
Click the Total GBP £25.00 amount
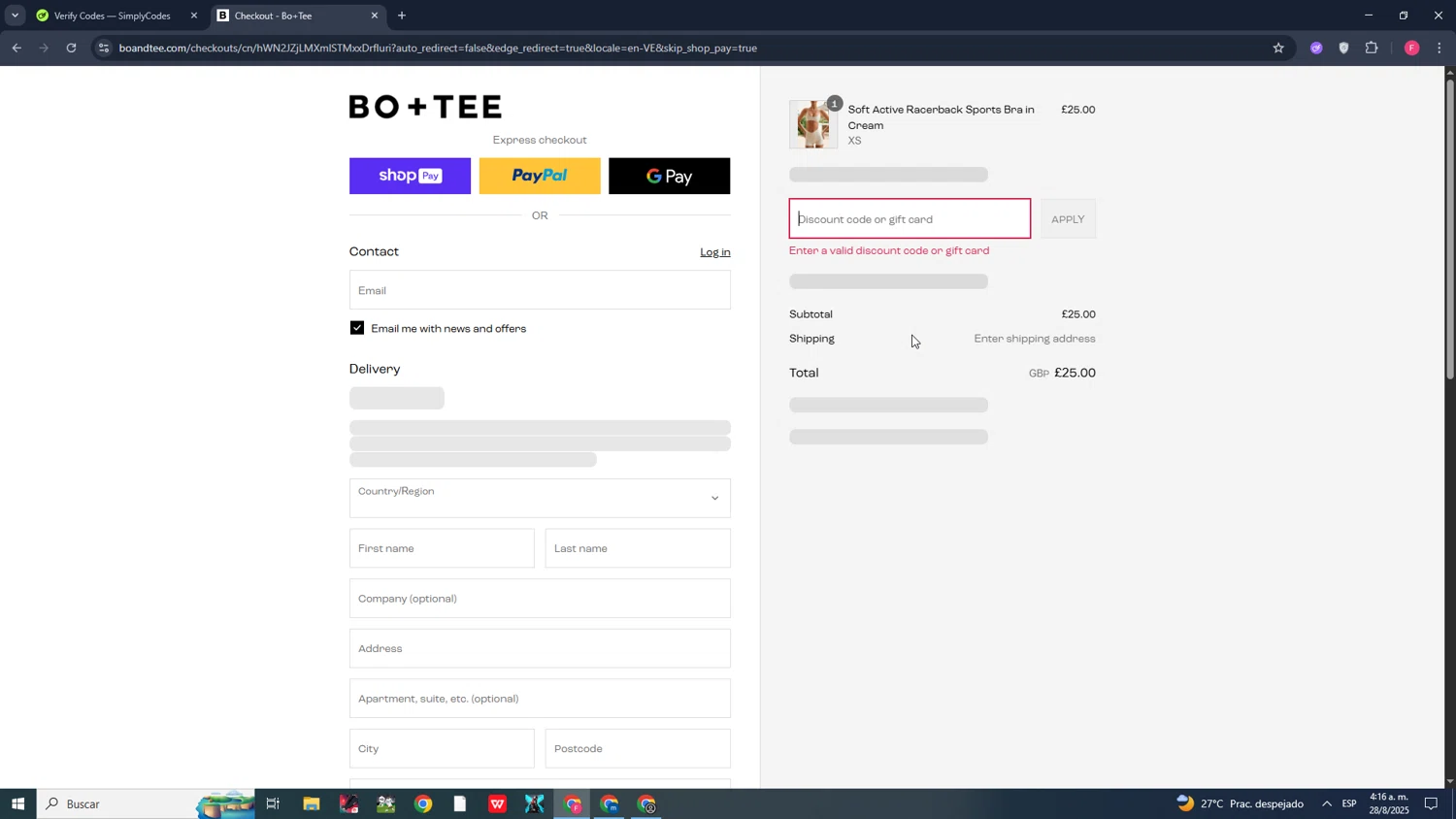tap(1062, 373)
